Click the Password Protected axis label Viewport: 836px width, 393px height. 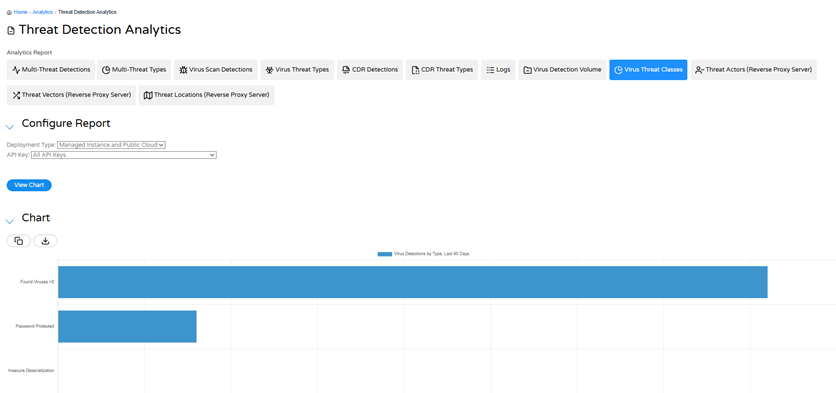35,326
